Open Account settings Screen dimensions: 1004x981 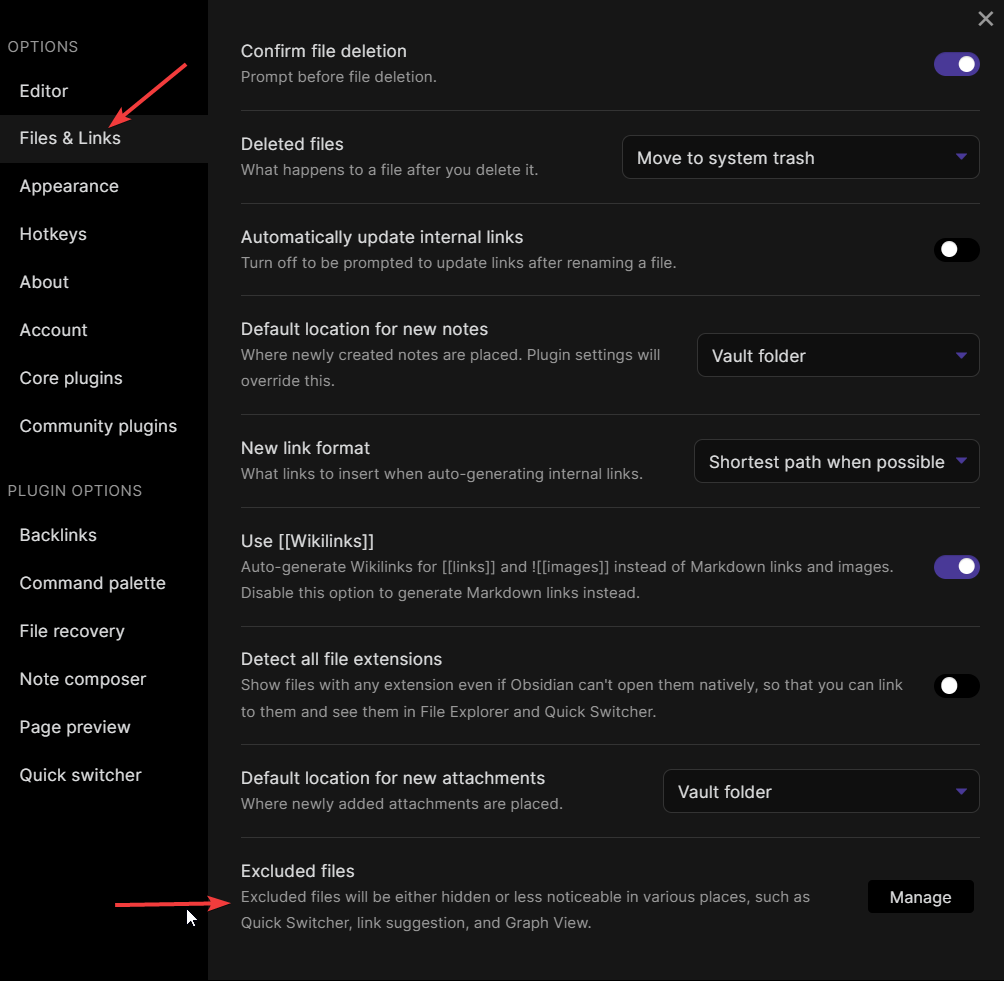click(x=53, y=330)
